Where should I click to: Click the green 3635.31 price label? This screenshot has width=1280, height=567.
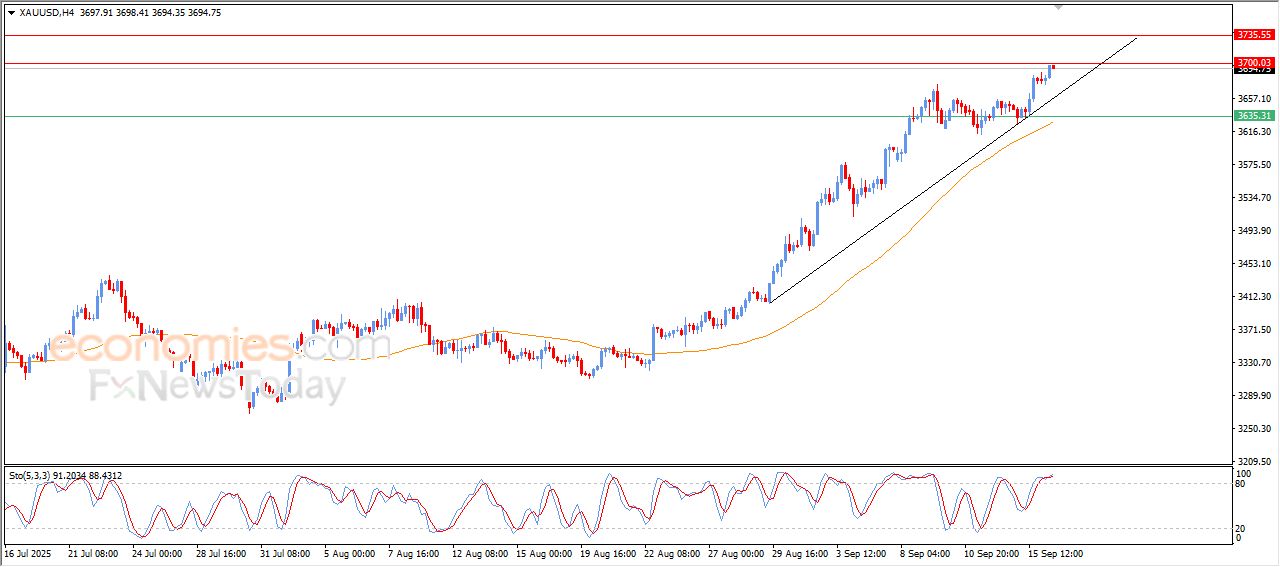click(1254, 116)
